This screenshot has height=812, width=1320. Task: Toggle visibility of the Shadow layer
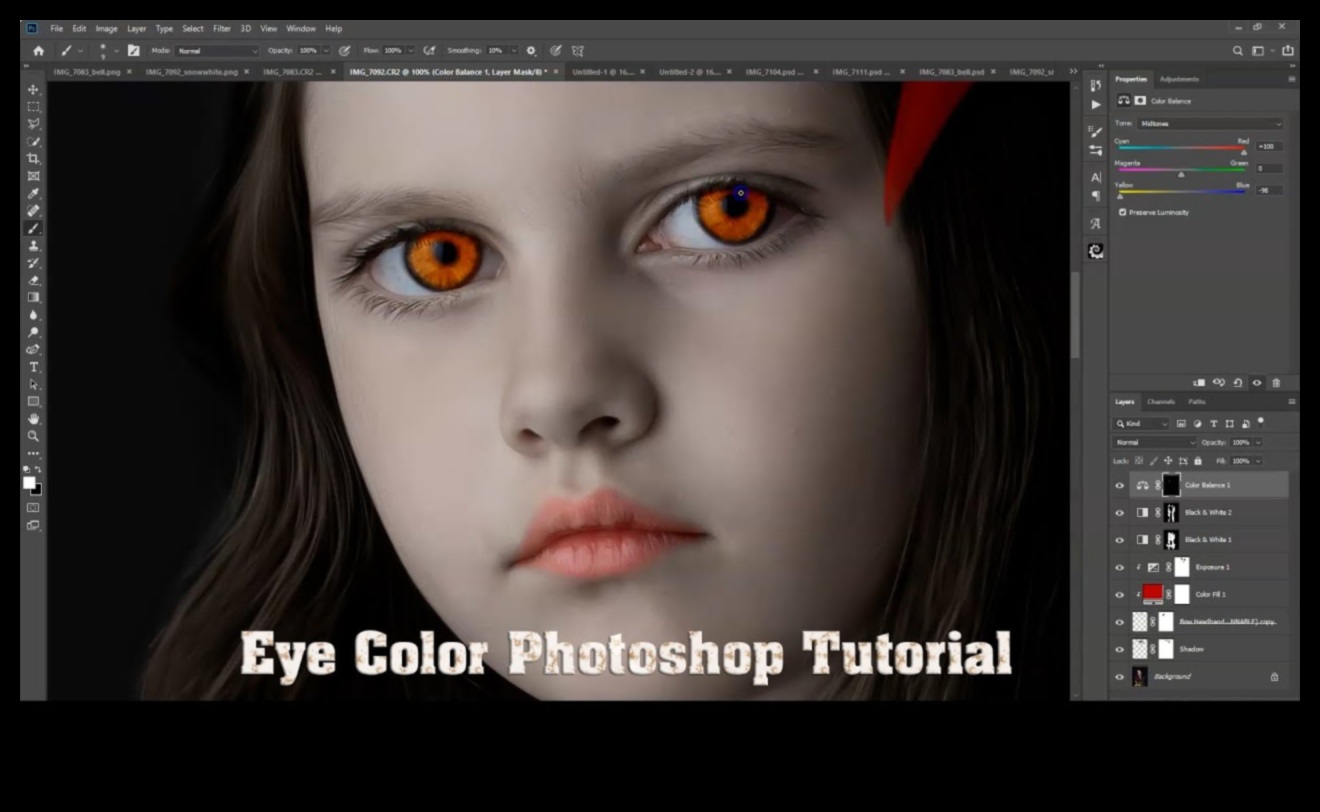[x=1119, y=649]
